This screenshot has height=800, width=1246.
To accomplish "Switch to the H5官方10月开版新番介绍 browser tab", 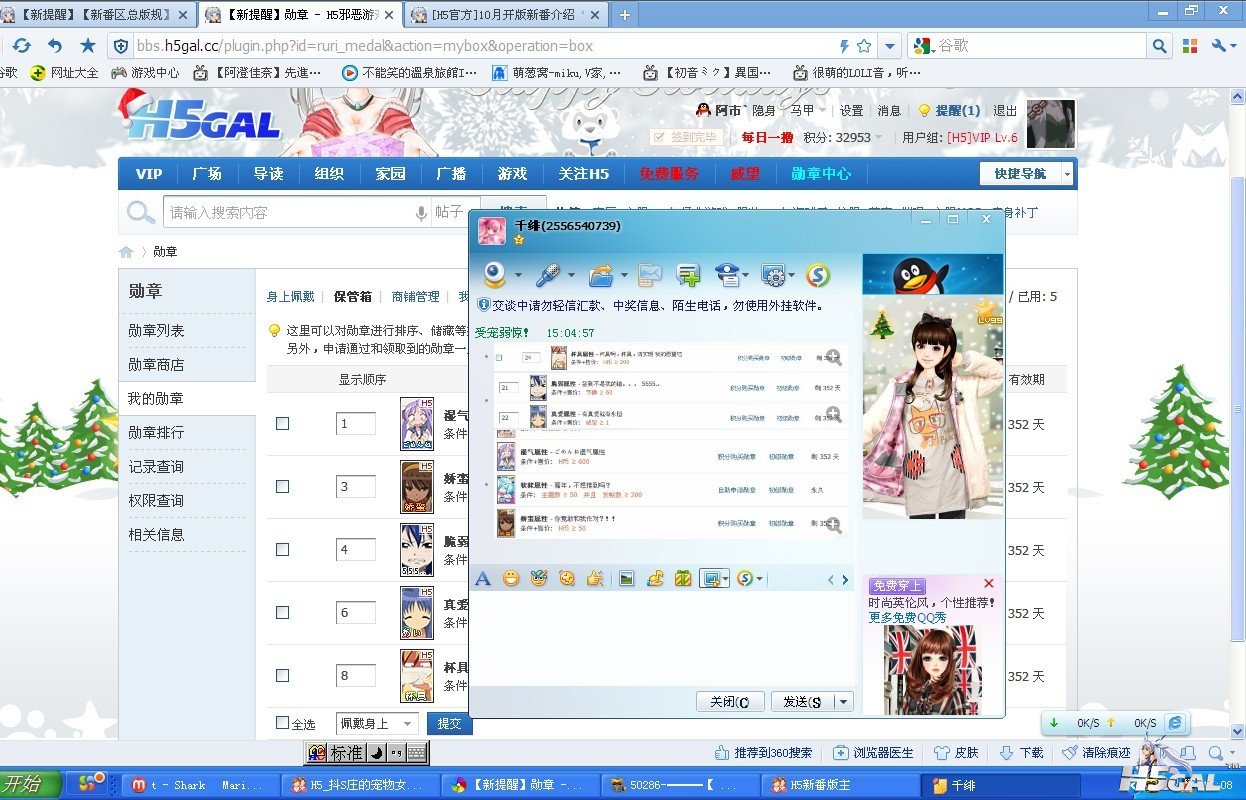I will click(x=505, y=15).
